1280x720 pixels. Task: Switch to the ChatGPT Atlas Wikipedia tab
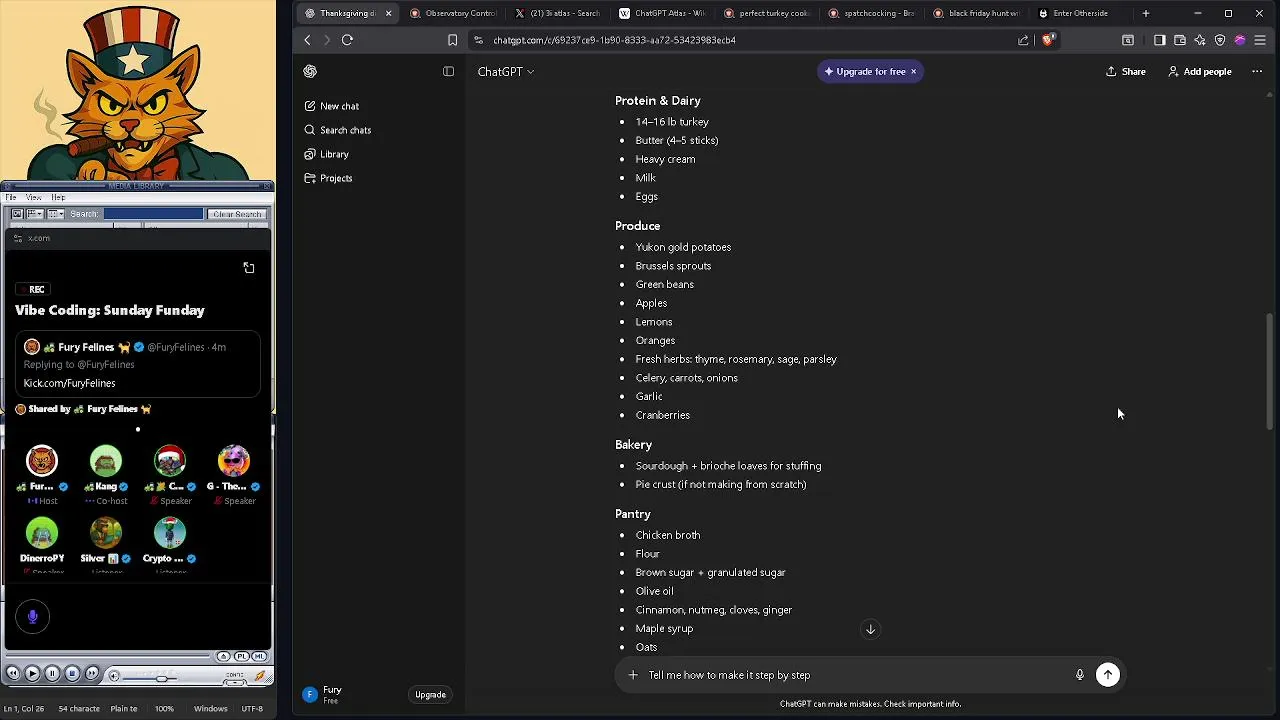point(661,14)
